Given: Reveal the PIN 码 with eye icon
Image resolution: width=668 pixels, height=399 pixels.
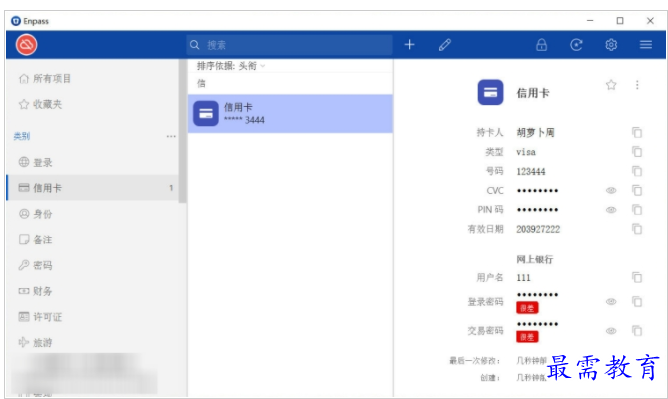Looking at the screenshot, I should coord(611,210).
